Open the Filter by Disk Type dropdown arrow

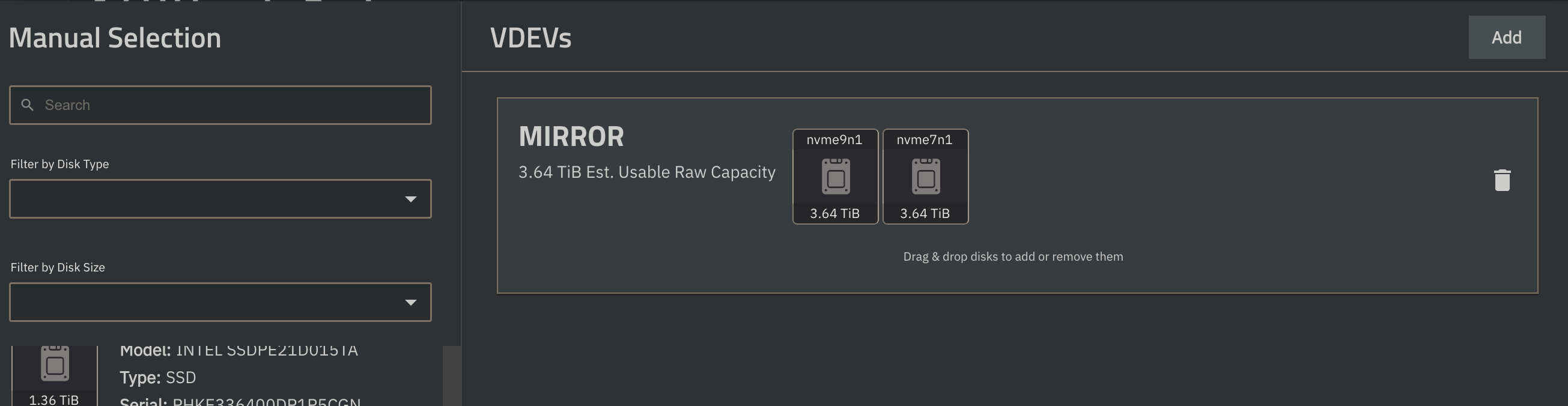click(411, 199)
